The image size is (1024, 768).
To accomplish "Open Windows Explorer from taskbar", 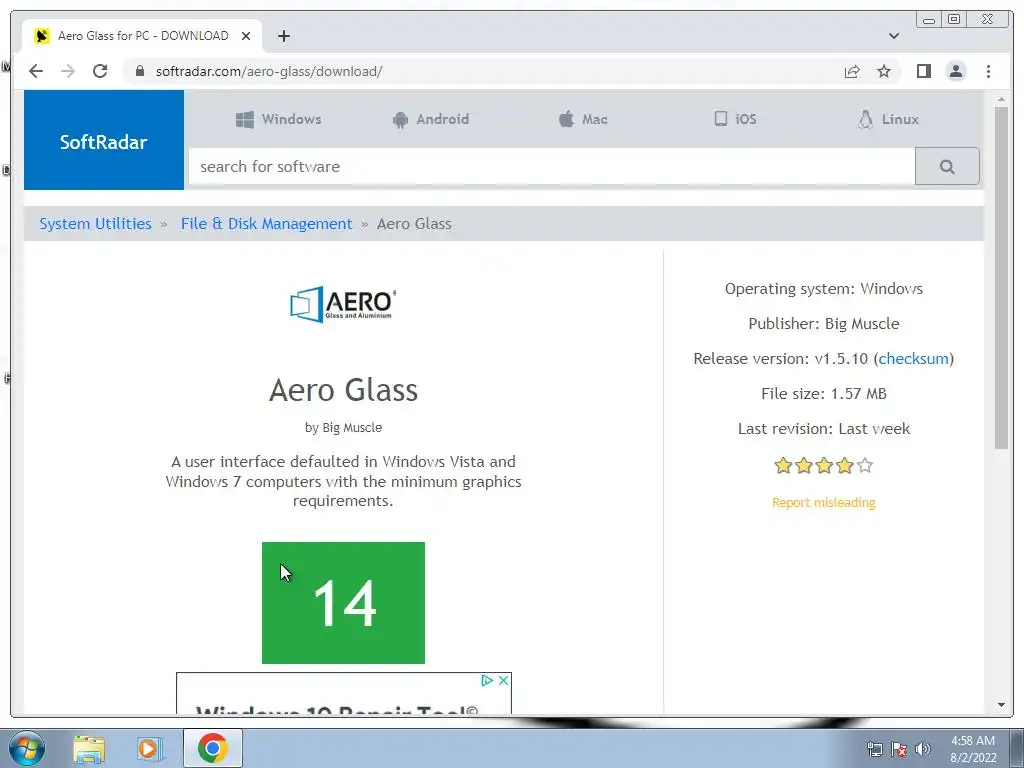I will (x=89, y=748).
